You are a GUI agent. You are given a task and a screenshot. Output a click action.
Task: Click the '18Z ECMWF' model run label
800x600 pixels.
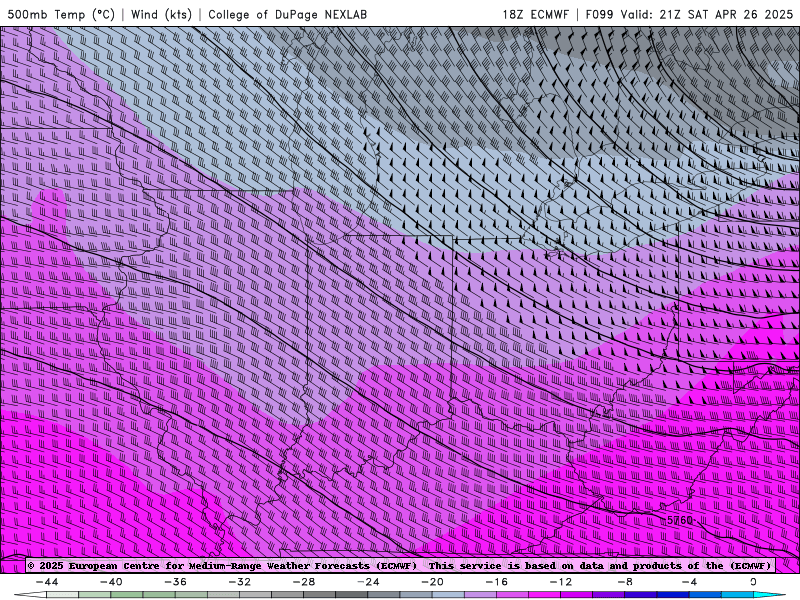coord(535,14)
